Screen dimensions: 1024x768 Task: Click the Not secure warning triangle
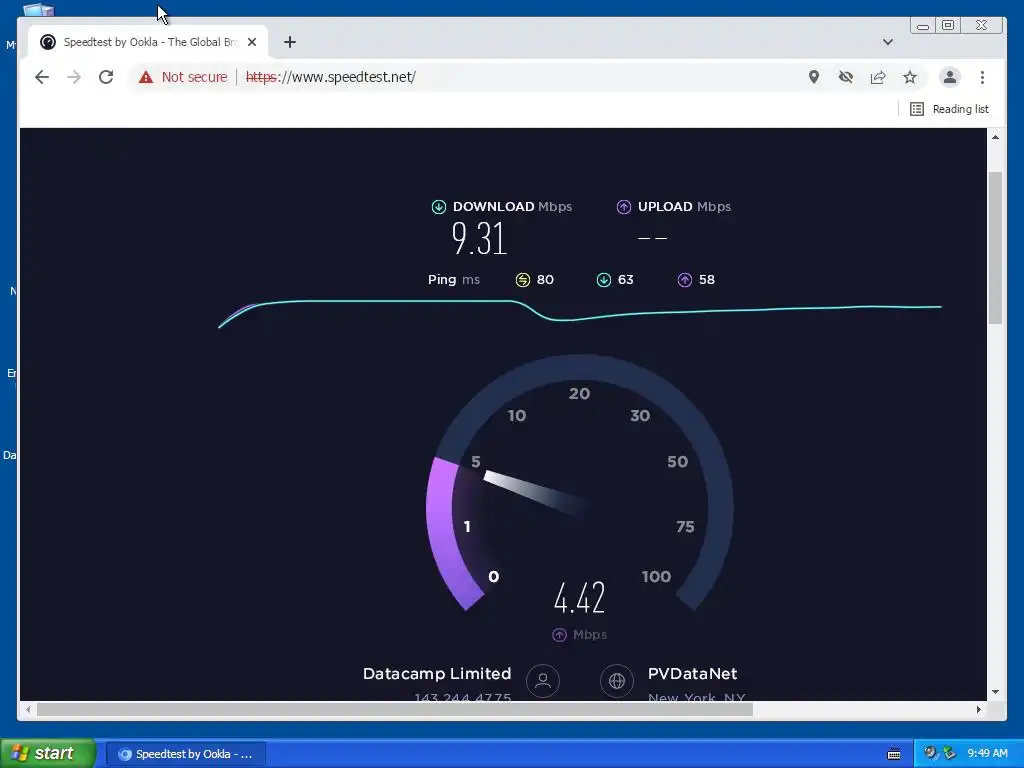point(146,77)
